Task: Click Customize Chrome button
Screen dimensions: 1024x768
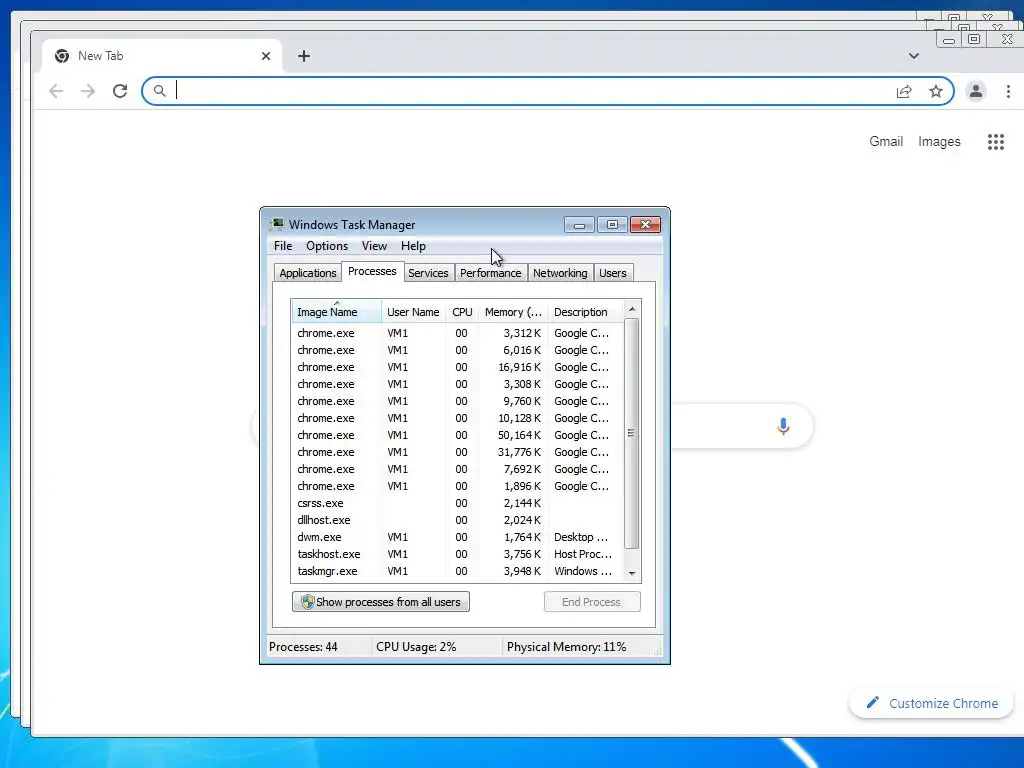Action: [931, 703]
